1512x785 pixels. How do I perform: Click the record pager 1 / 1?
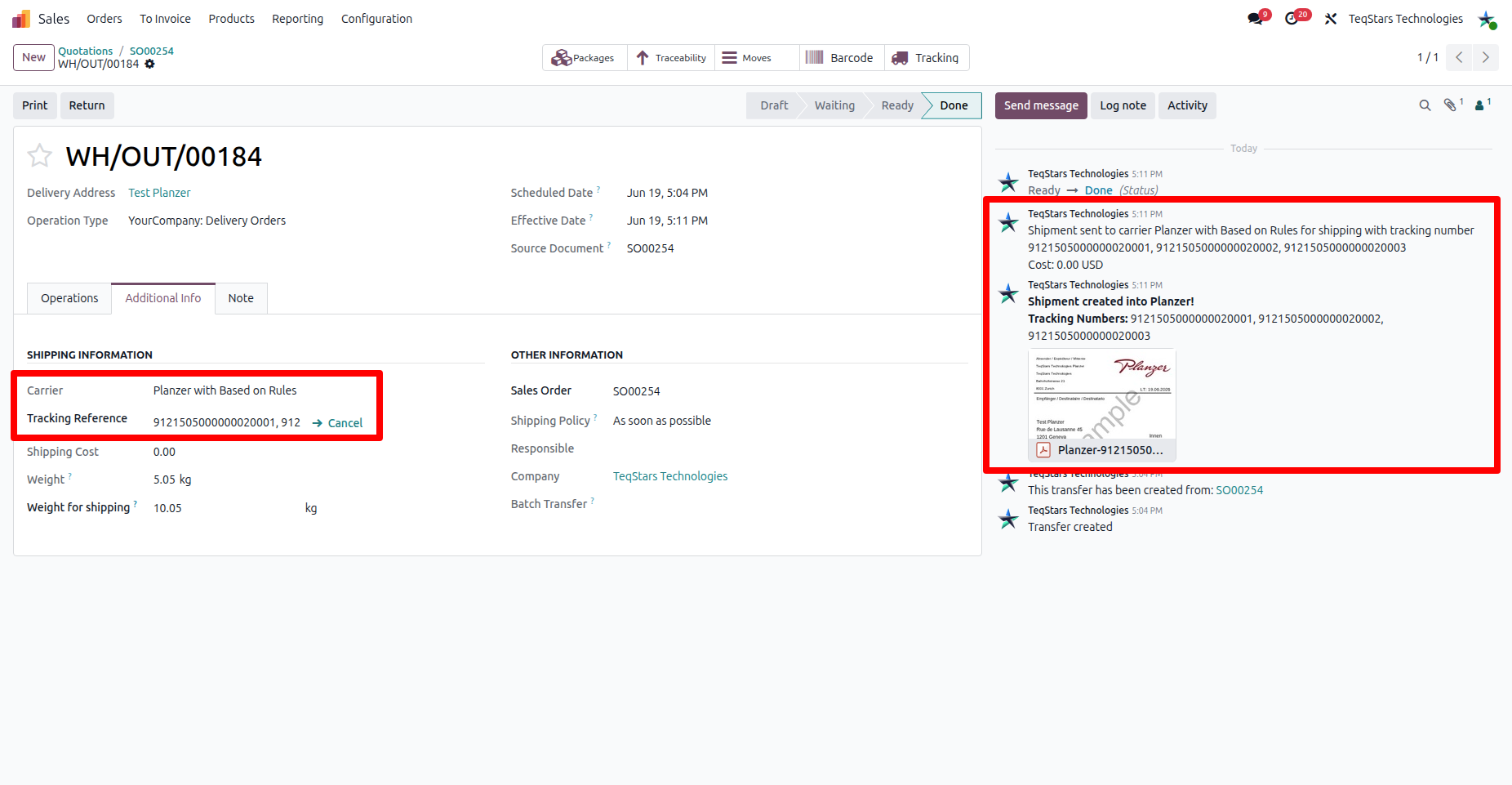pos(1427,57)
